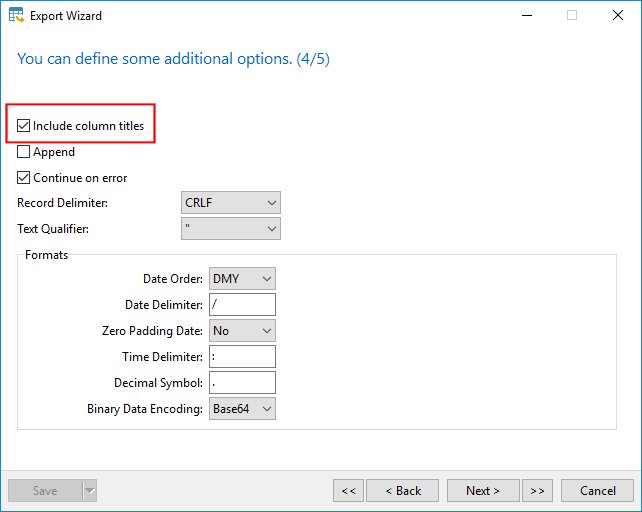642x512 pixels.
Task: Minimize the Export Wizard window
Action: pyautogui.click(x=527, y=16)
